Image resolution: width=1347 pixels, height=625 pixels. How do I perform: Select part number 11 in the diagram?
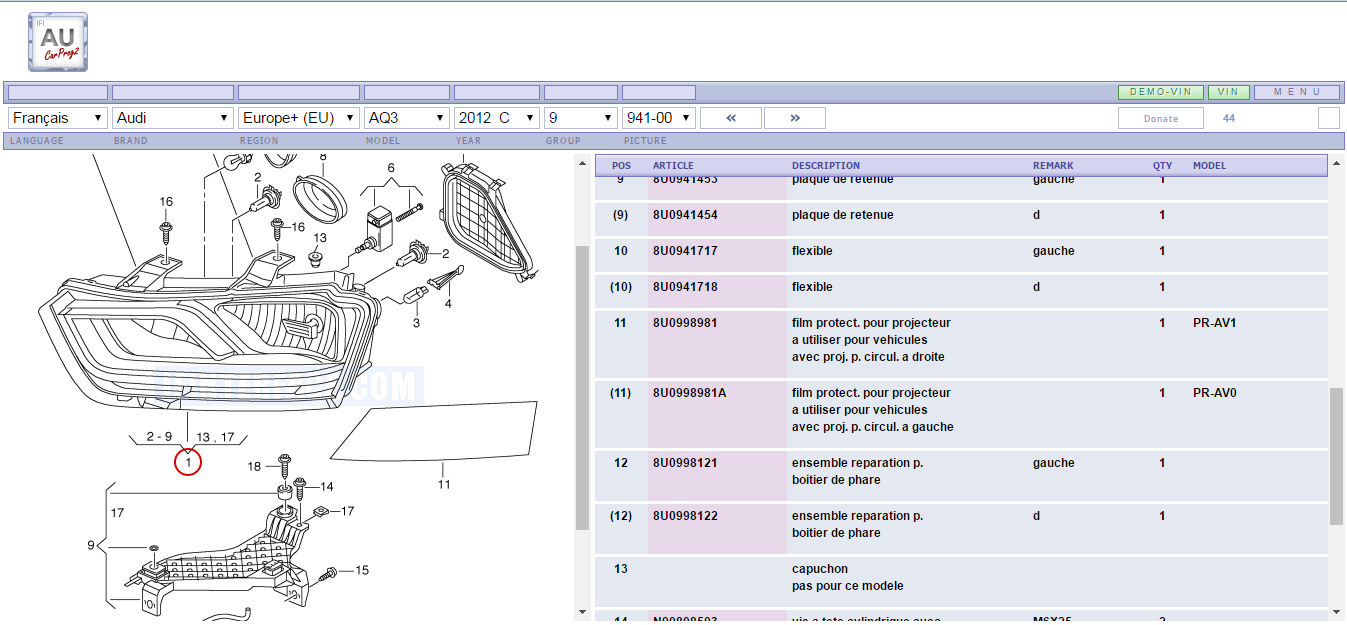click(444, 484)
